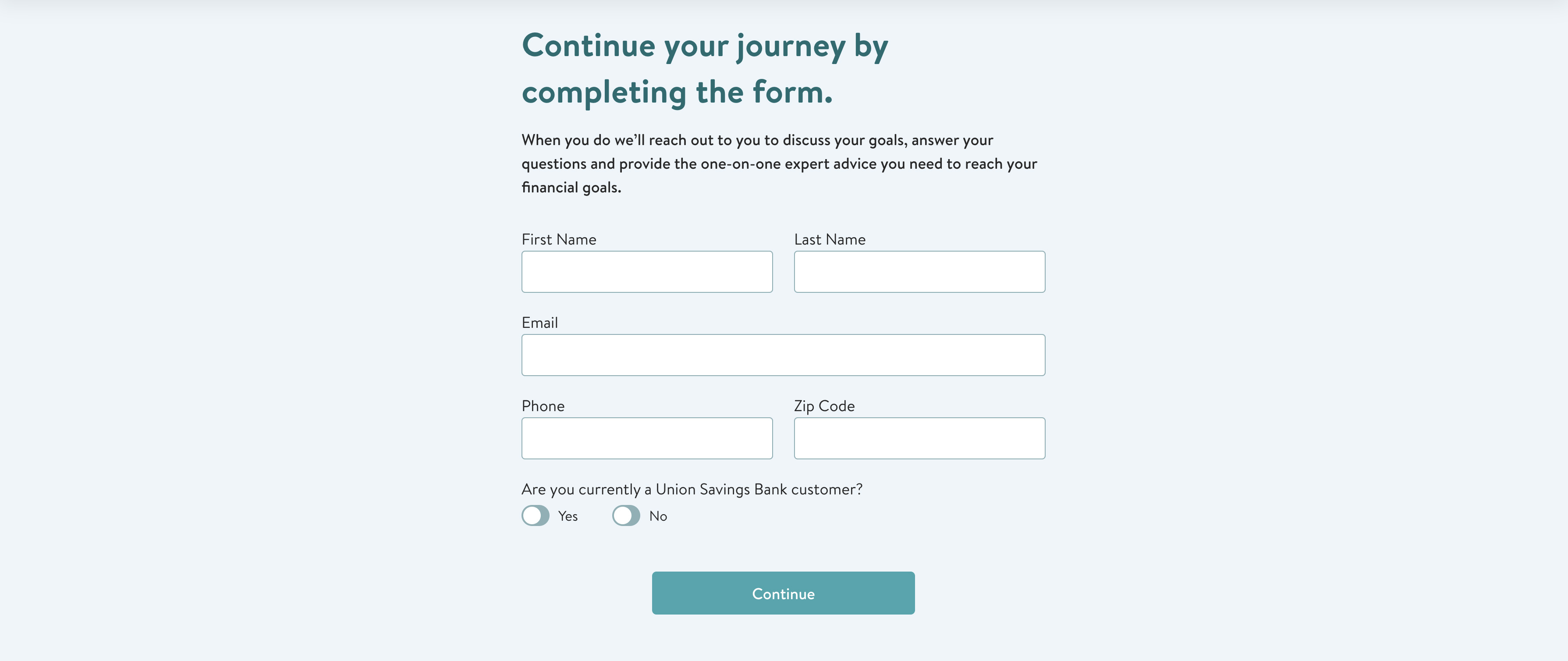Click the 'Last Name' field label
Image resolution: width=1568 pixels, height=661 pixels.
[830, 239]
